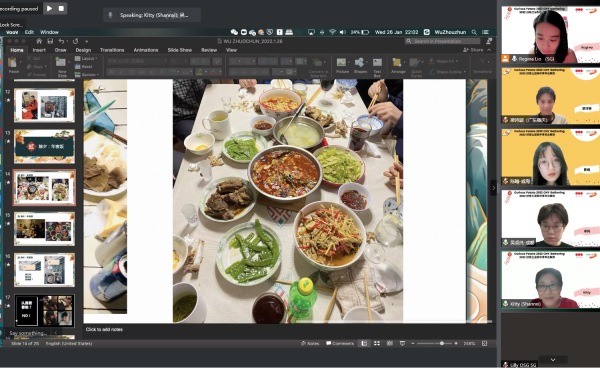
Task: Click the Wi-Fi status icon
Action: click(332, 32)
